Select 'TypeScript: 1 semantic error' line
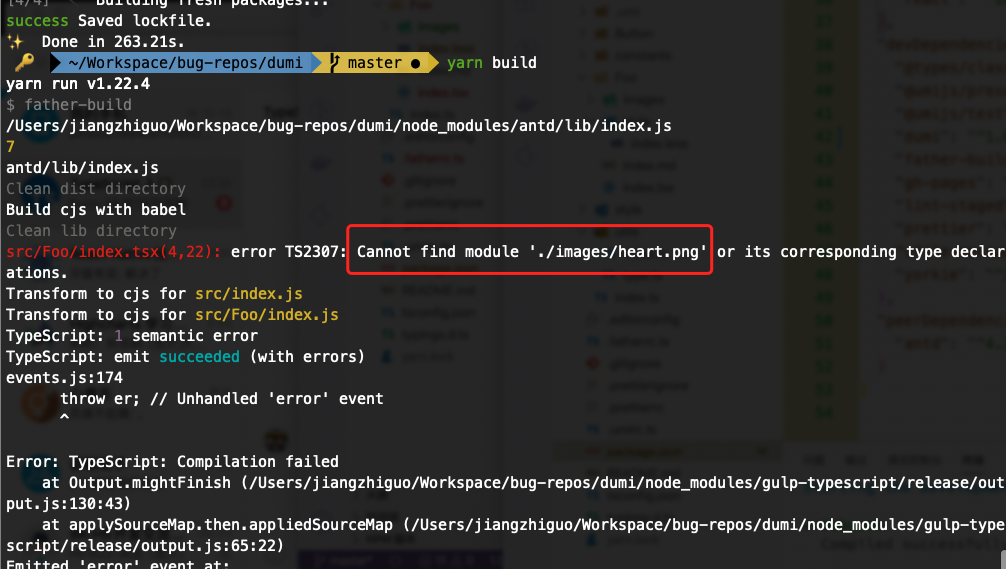Screen dimensions: 1006x569 pos(132,336)
